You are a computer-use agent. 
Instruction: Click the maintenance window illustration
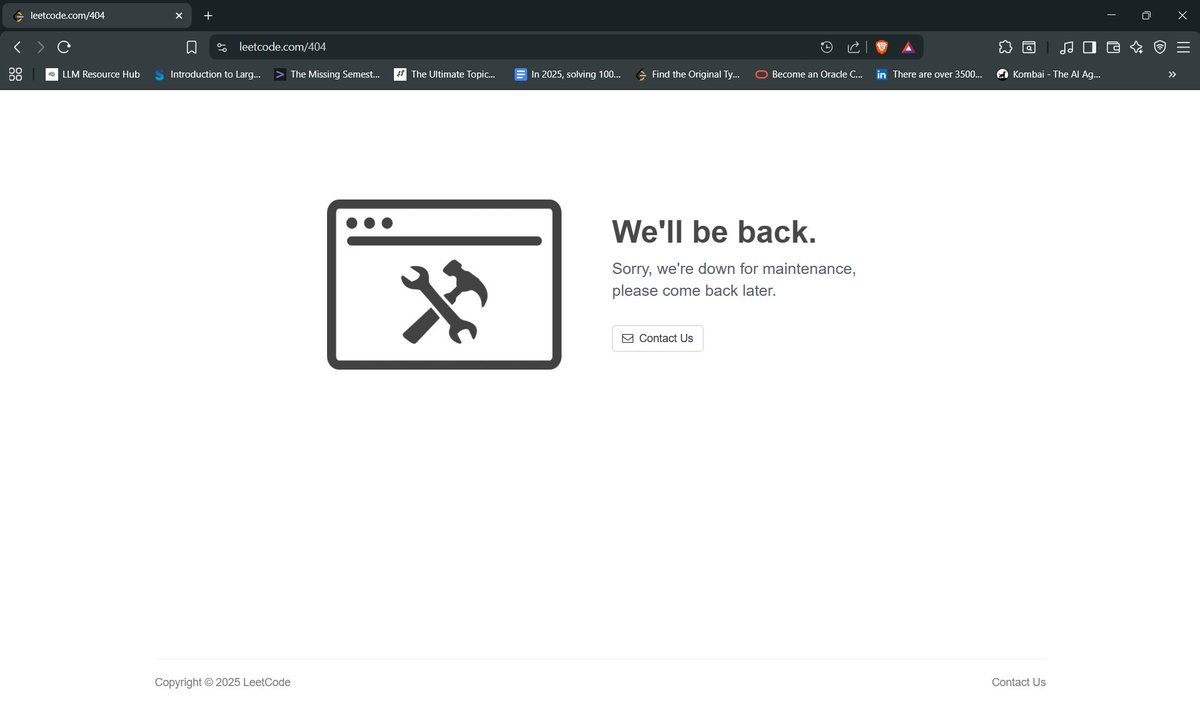pyautogui.click(x=444, y=284)
